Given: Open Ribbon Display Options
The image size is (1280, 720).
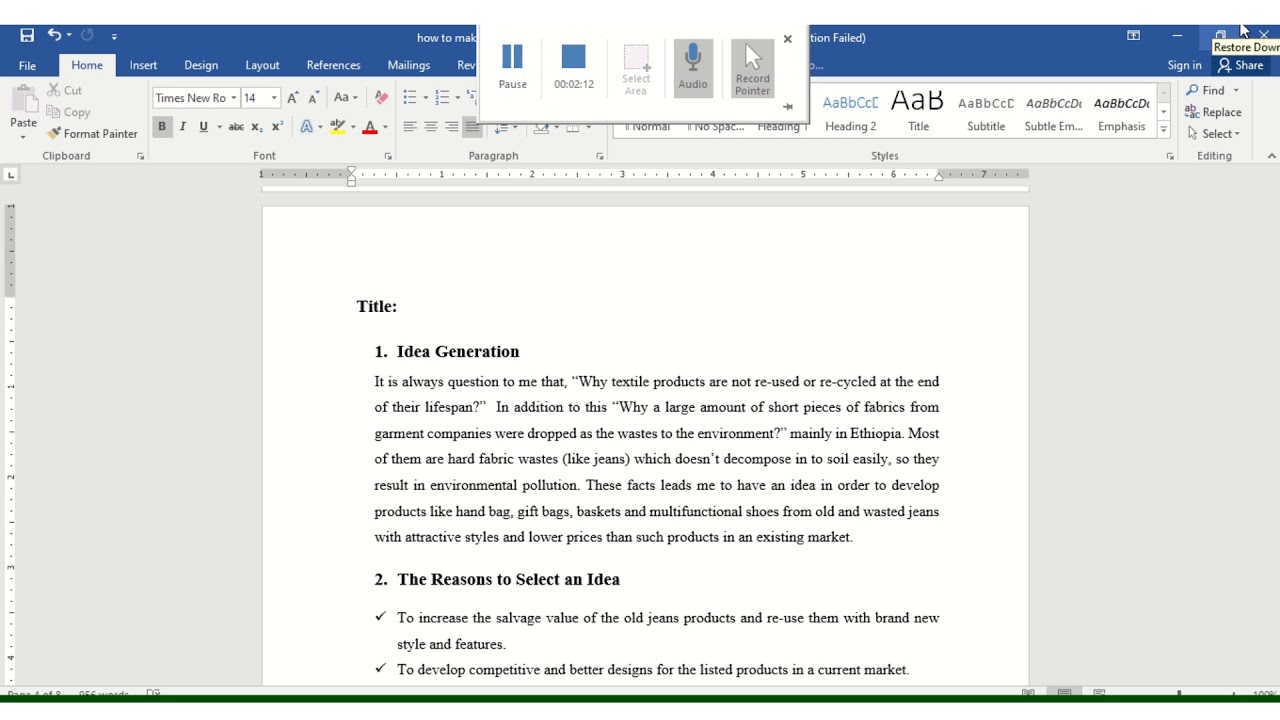Looking at the screenshot, I should (x=1133, y=35).
